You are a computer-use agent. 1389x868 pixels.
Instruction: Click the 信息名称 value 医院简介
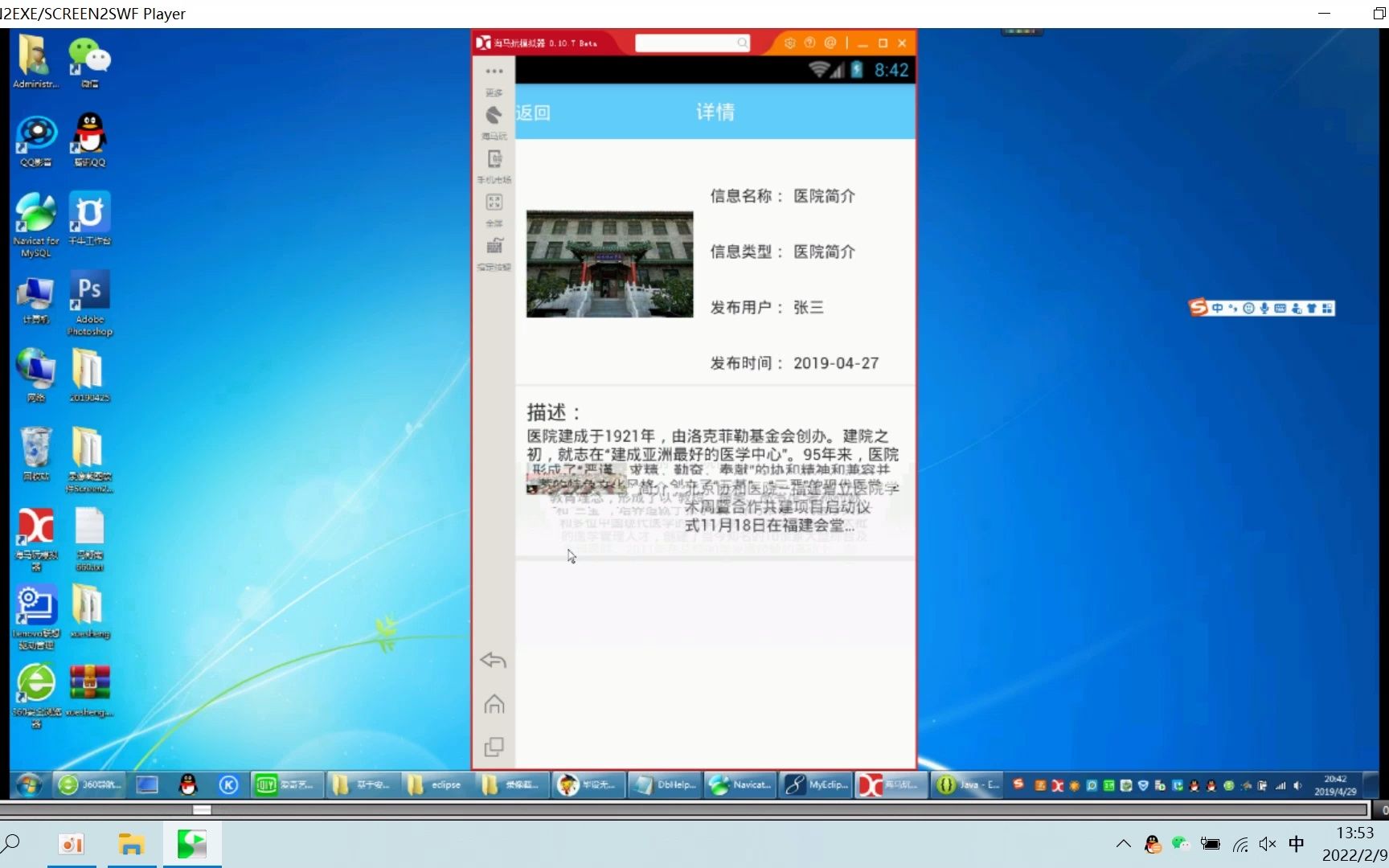824,196
